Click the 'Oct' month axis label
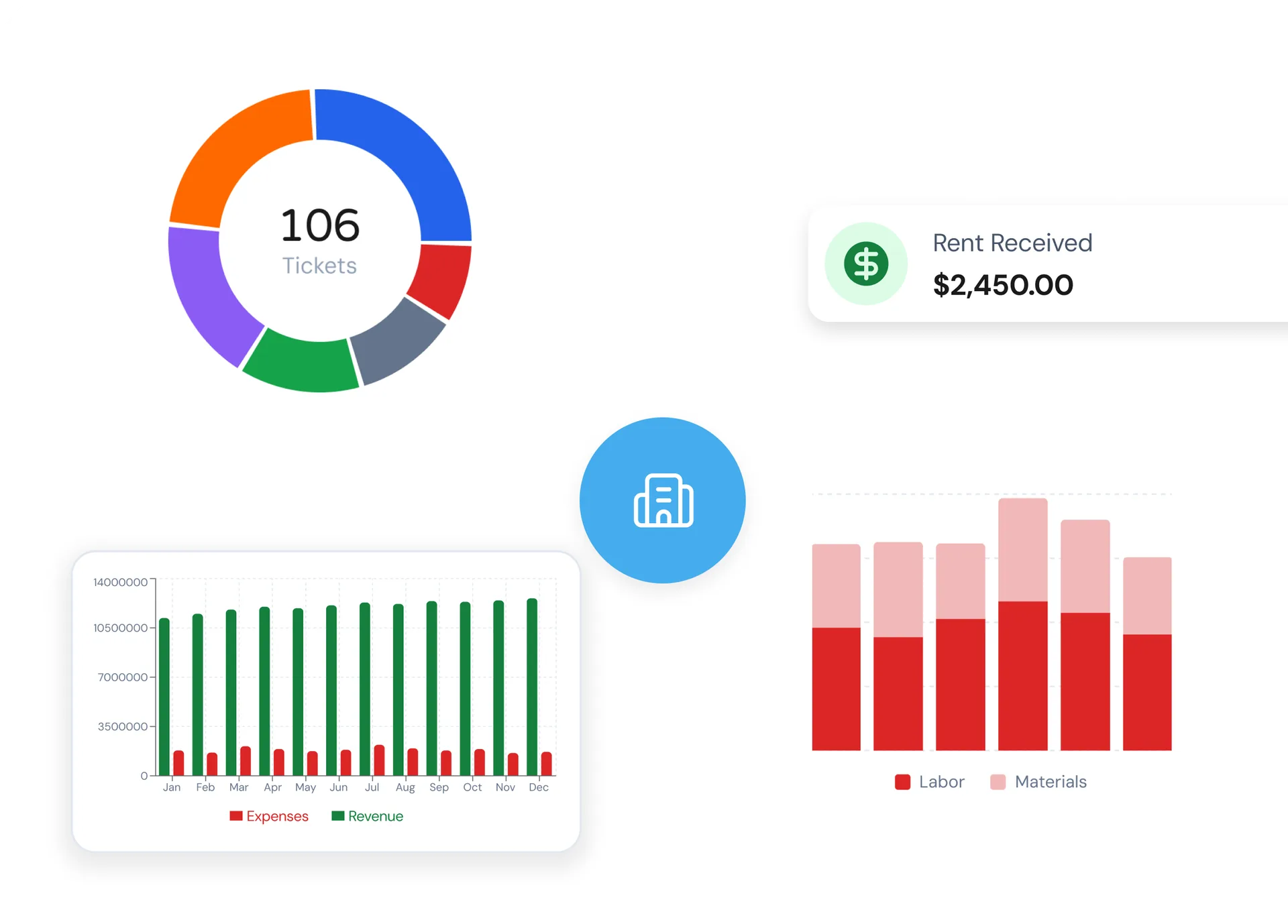 [x=472, y=787]
